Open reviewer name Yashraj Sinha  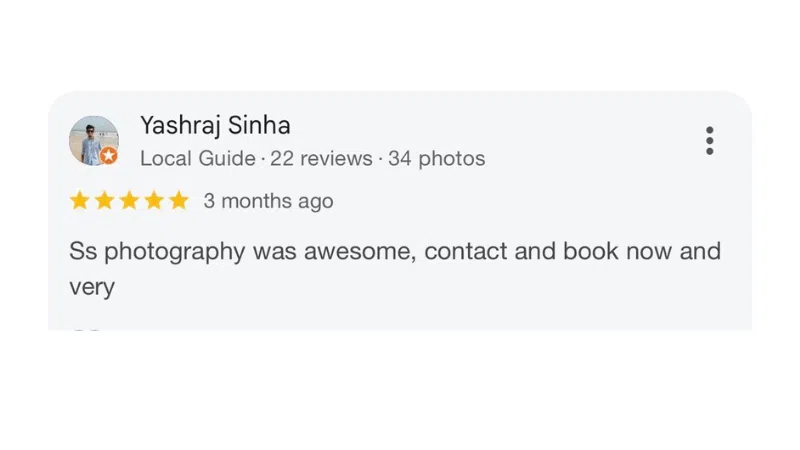pos(215,126)
